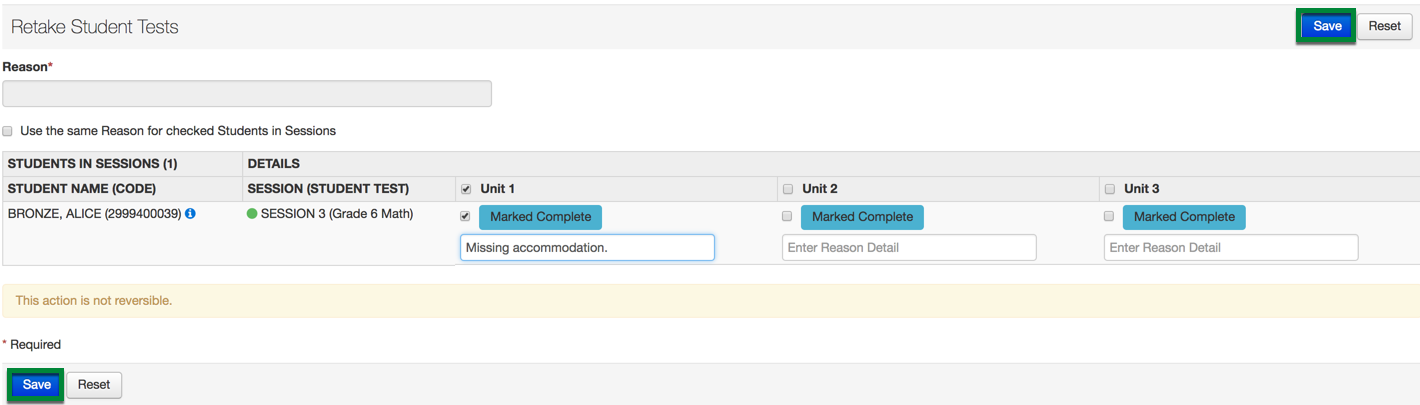Click the info icon next to BRONZE, ALICE

point(190,214)
